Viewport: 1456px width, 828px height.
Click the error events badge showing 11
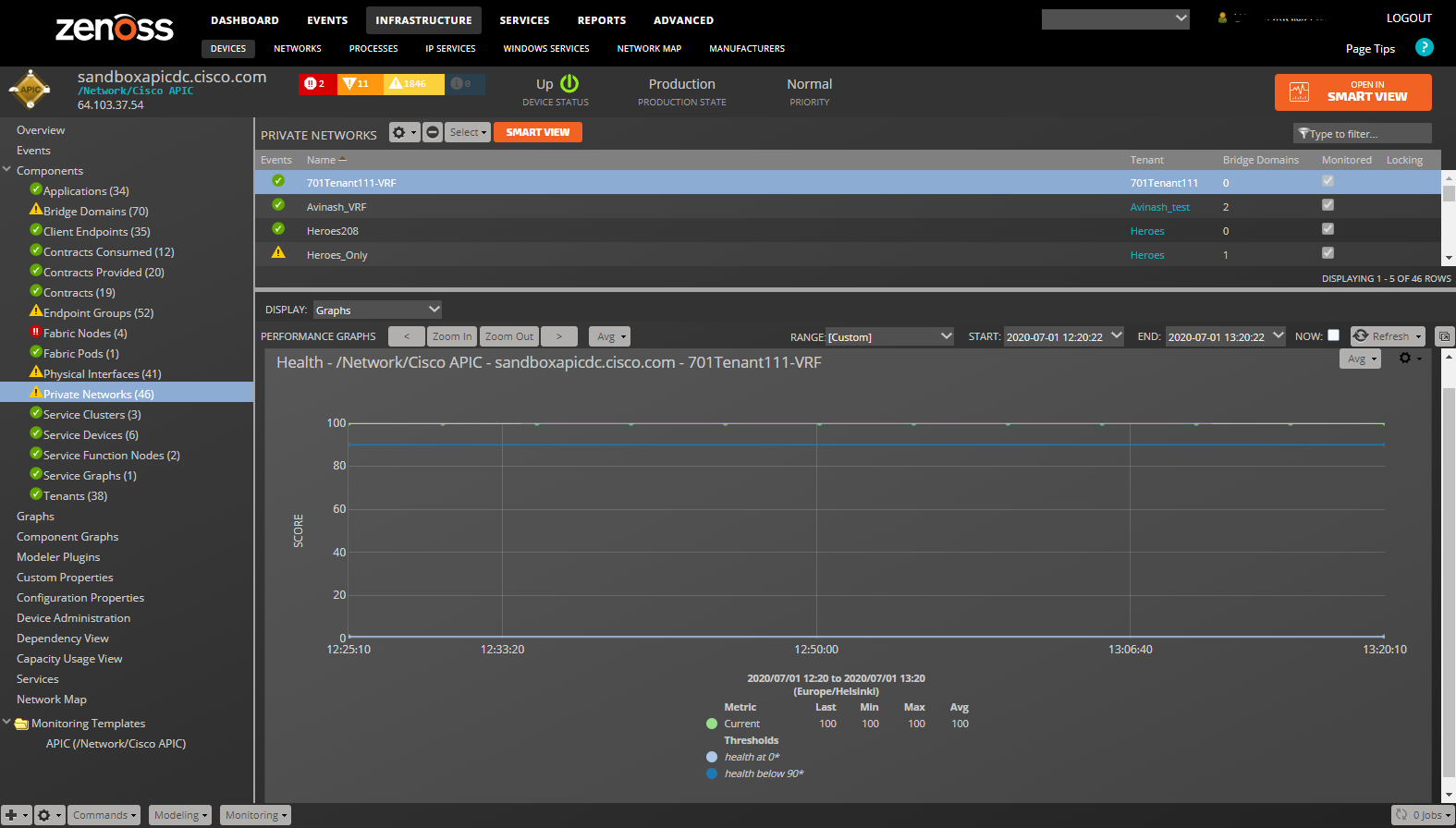pyautogui.click(x=360, y=83)
